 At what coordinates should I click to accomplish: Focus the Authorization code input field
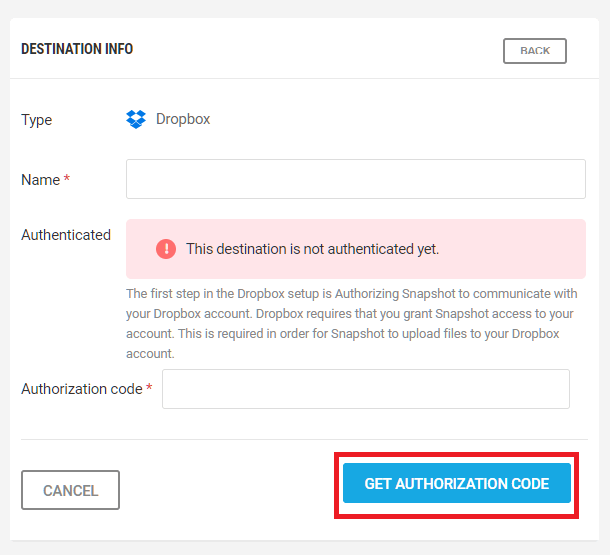[x=365, y=389]
